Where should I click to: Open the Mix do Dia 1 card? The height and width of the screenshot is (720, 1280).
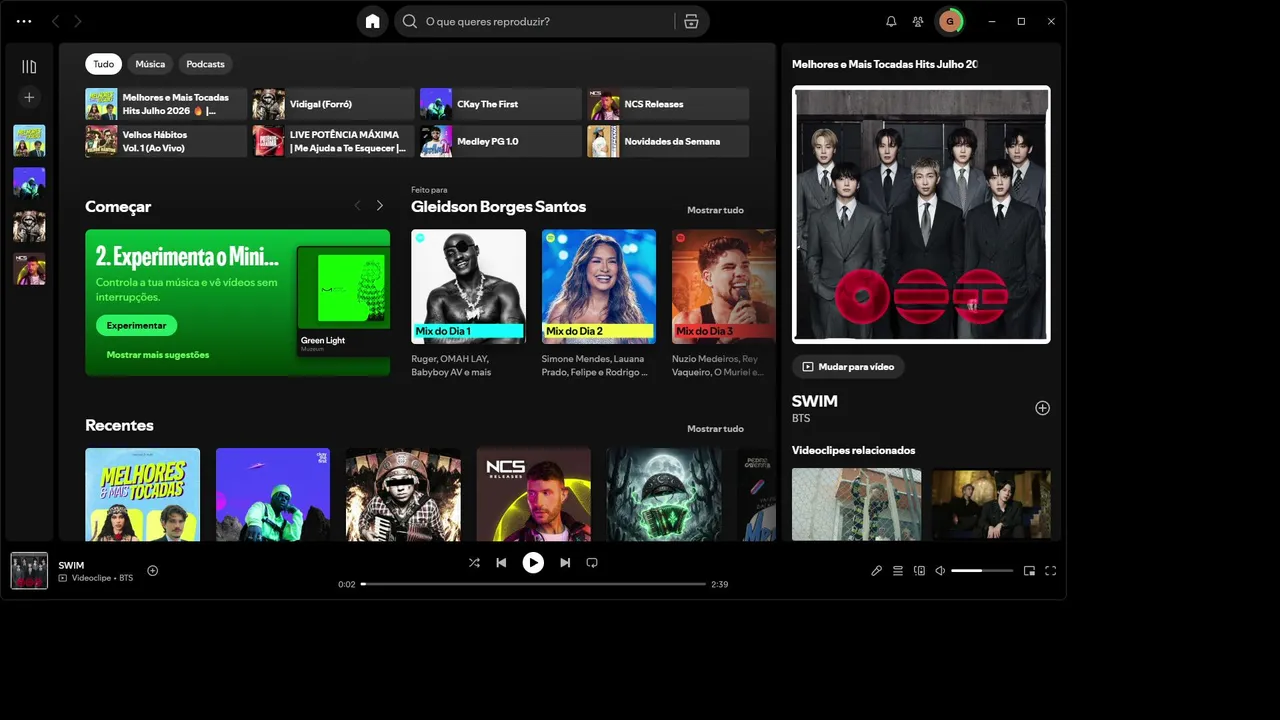coord(468,304)
